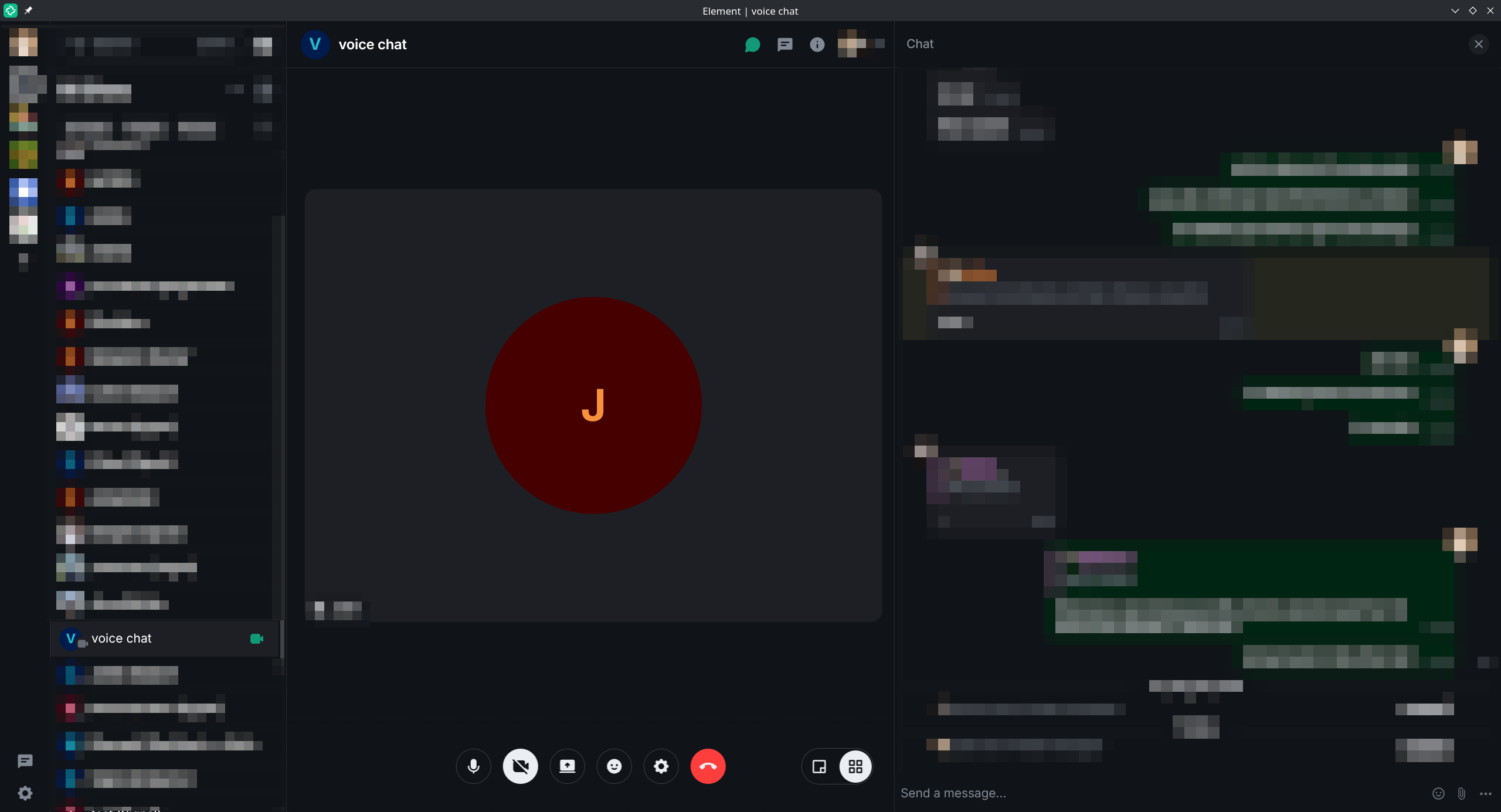Screen dimensions: 1501x812
Task: Turn on the camera
Action: (520, 766)
